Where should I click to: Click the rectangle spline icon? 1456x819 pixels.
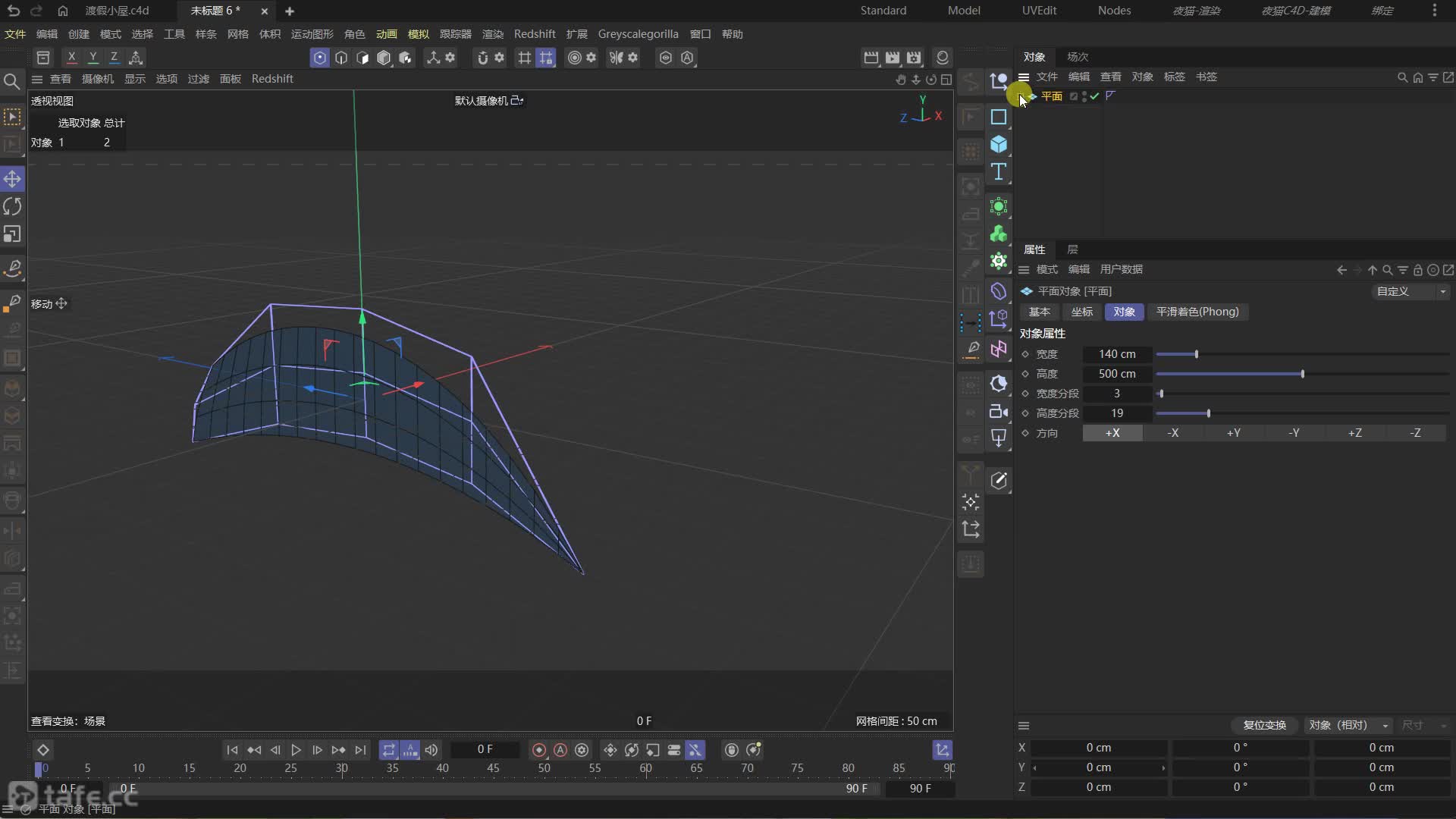(999, 117)
